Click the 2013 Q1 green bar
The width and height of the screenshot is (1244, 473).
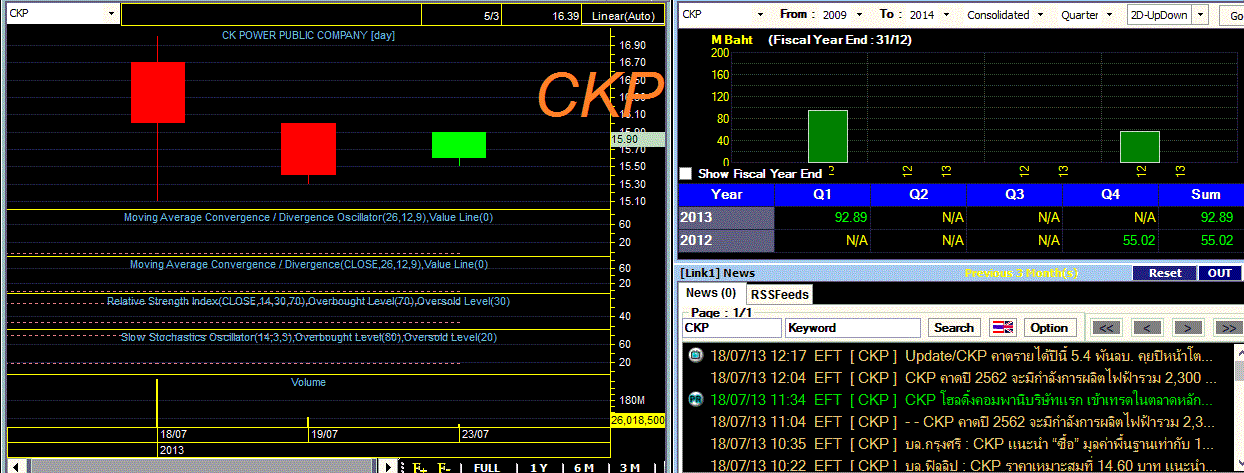(x=828, y=136)
